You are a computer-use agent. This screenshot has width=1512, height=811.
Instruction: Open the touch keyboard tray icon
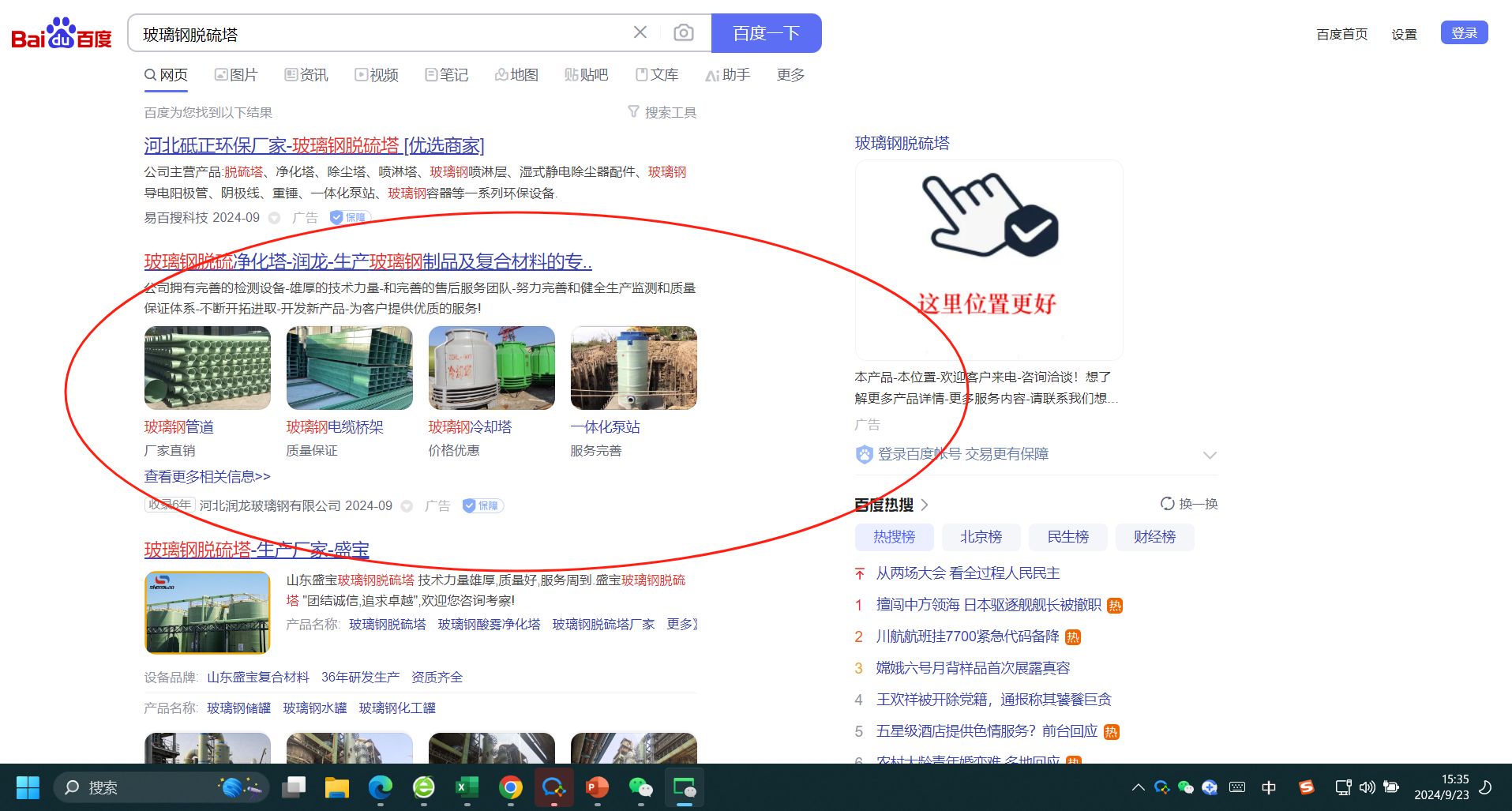(1237, 787)
